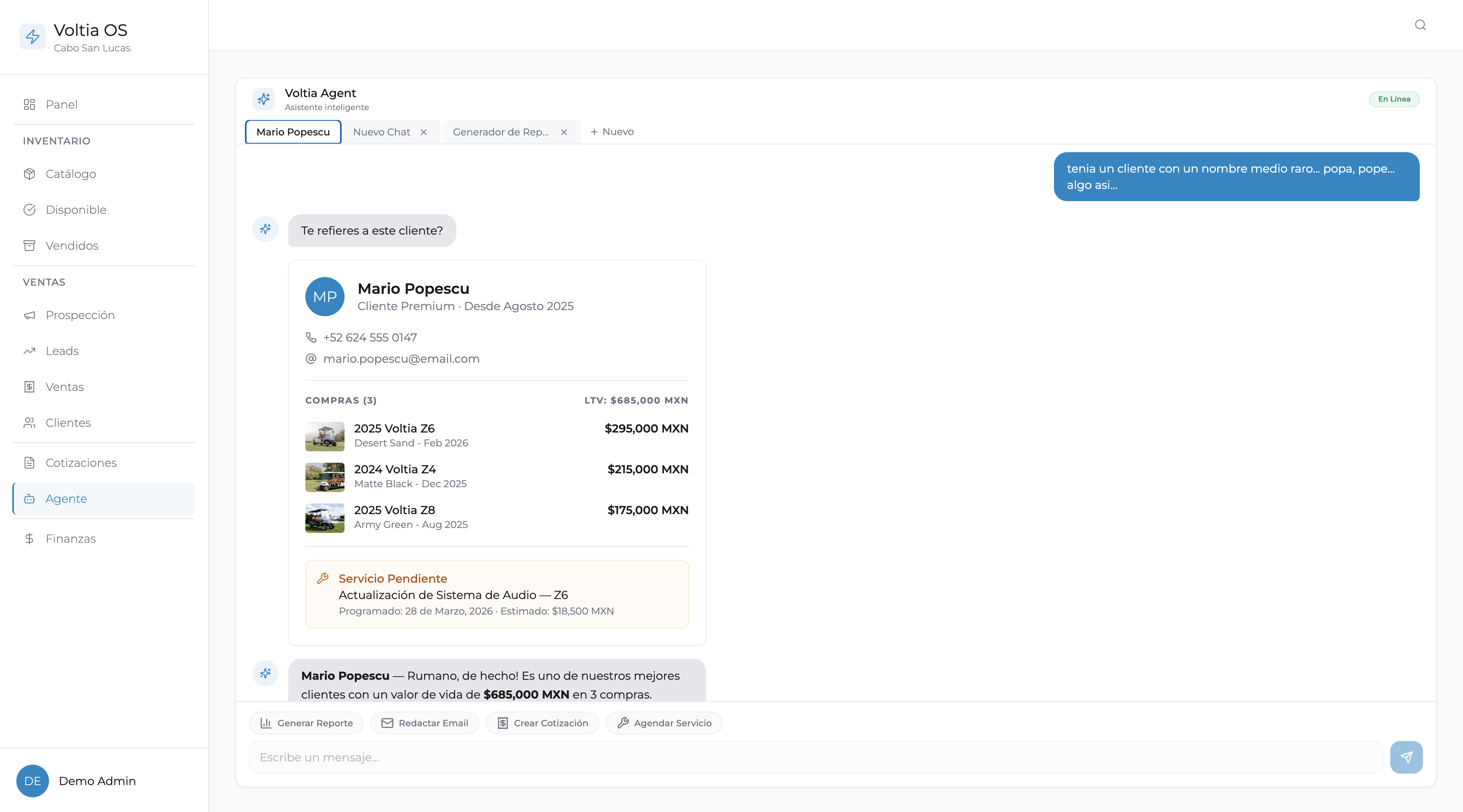Click the 2024 Voltia Z4 thumbnail
Screen dimensions: 1463x812
click(x=325, y=477)
